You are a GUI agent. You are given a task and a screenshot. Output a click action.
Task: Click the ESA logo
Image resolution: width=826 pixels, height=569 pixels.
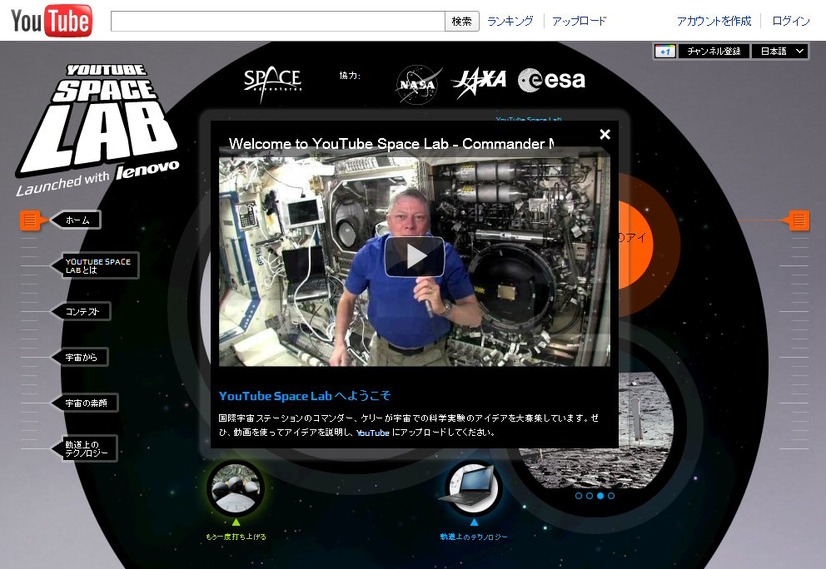tap(551, 80)
